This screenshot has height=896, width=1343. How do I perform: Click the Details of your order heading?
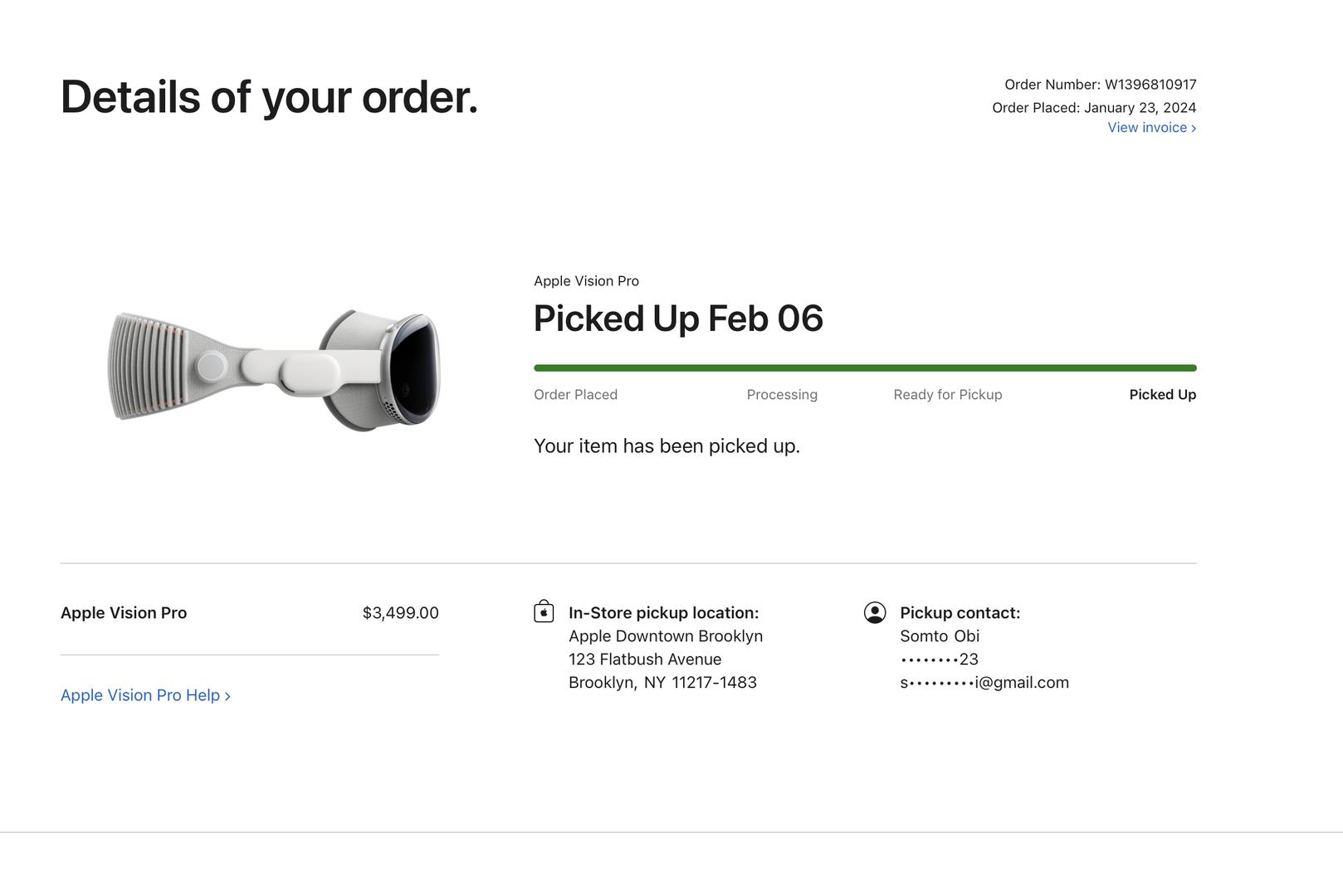click(x=269, y=97)
